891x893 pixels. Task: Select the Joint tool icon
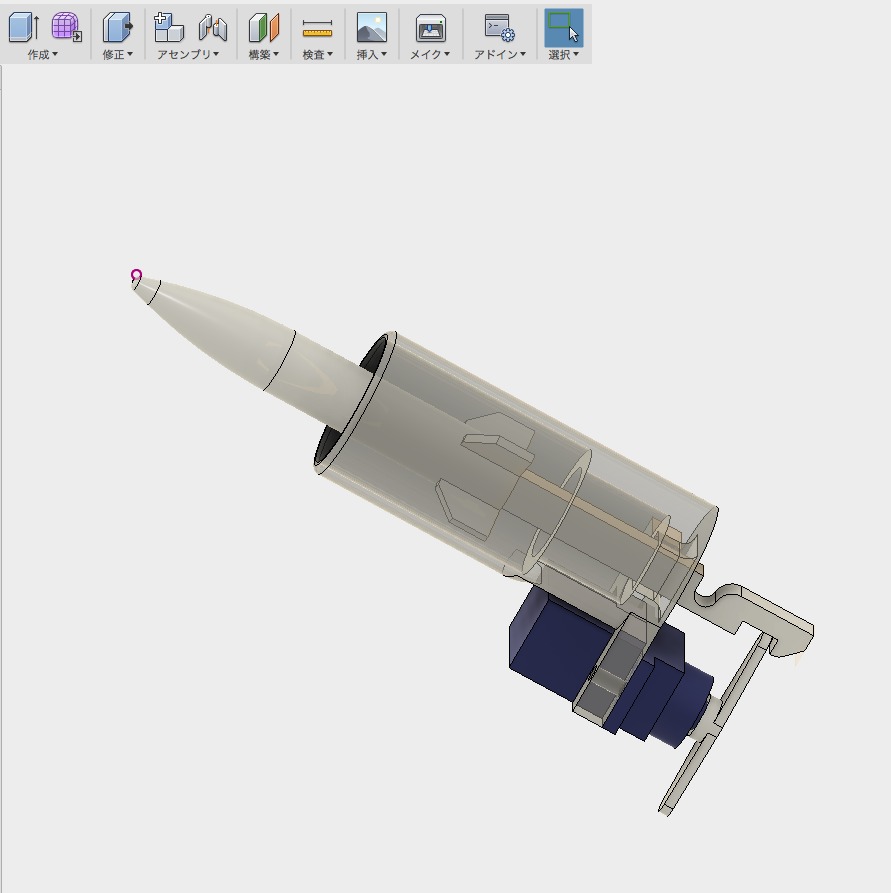point(212,27)
